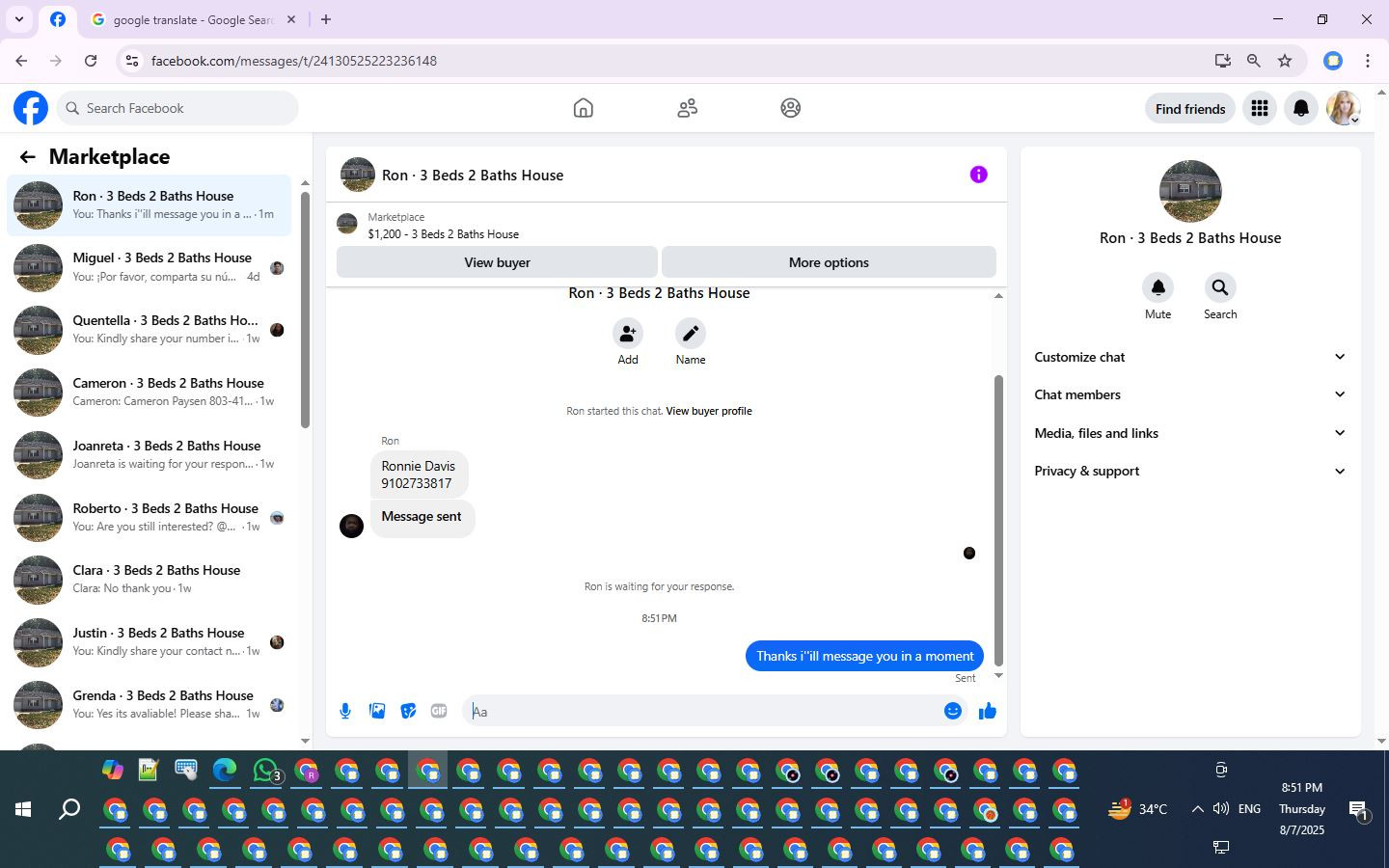This screenshot has height=868, width=1389.
Task: Choose a sticker icon
Action: point(408,712)
